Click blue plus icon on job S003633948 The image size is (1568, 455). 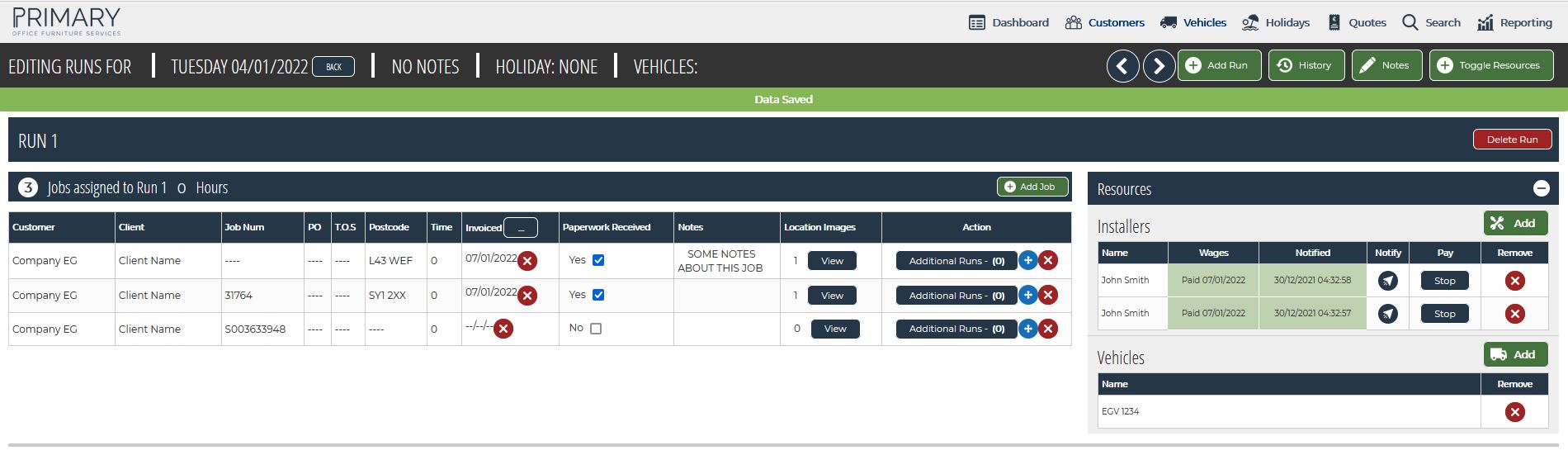tap(1027, 329)
